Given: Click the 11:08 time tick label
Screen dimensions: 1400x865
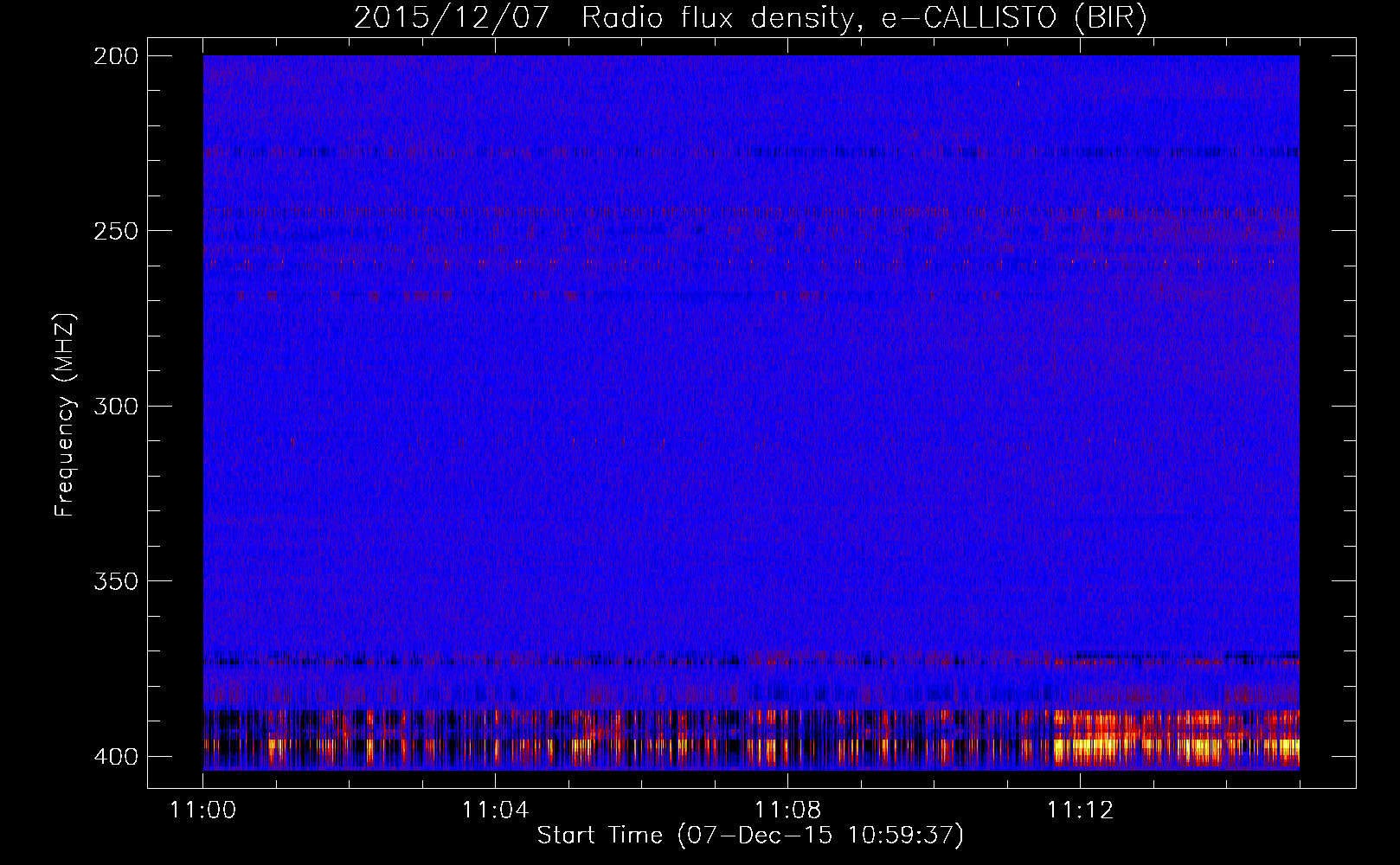Looking at the screenshot, I should tap(787, 811).
